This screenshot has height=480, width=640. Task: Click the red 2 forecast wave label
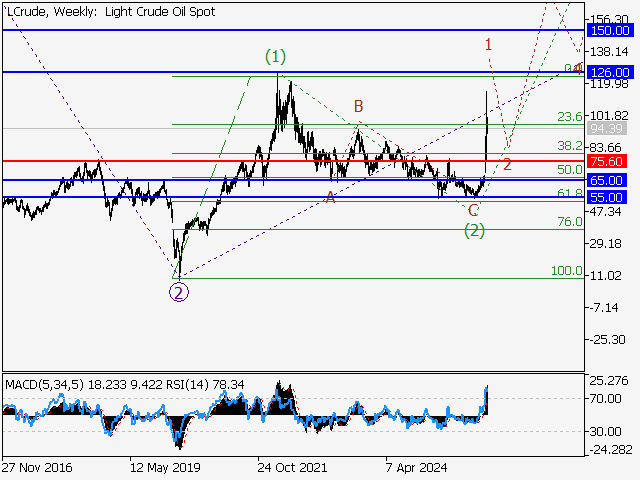(508, 164)
